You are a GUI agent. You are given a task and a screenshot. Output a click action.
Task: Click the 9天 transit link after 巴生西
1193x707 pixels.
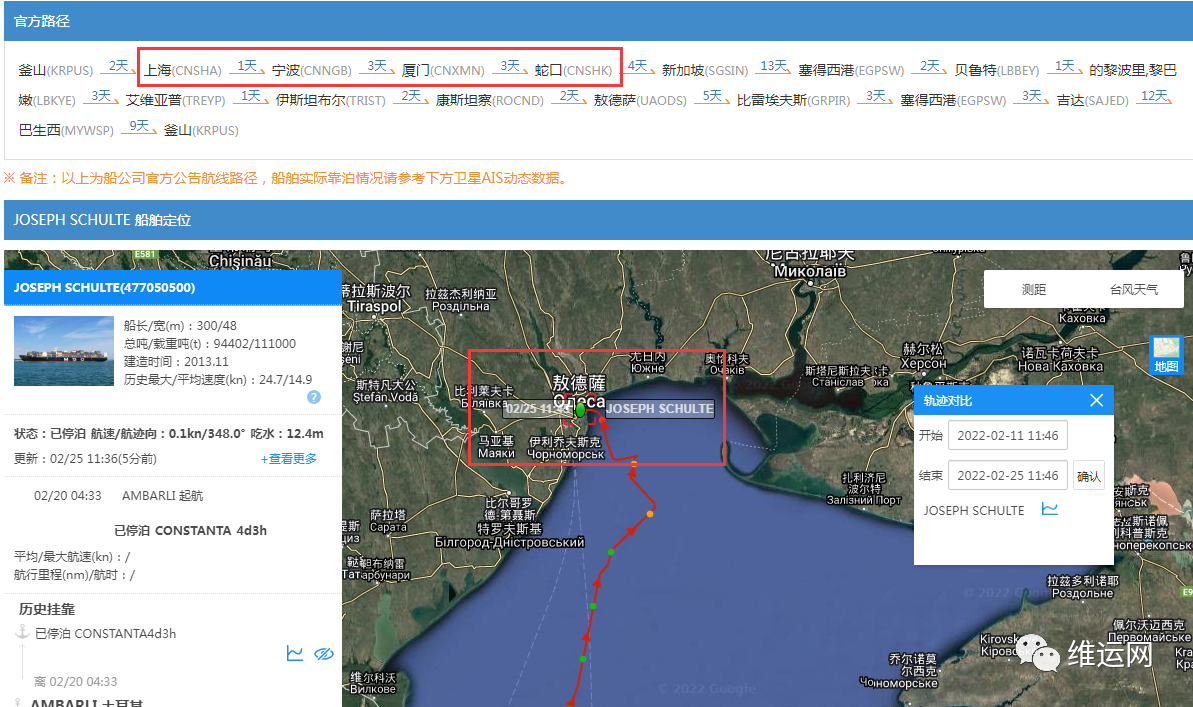click(139, 126)
